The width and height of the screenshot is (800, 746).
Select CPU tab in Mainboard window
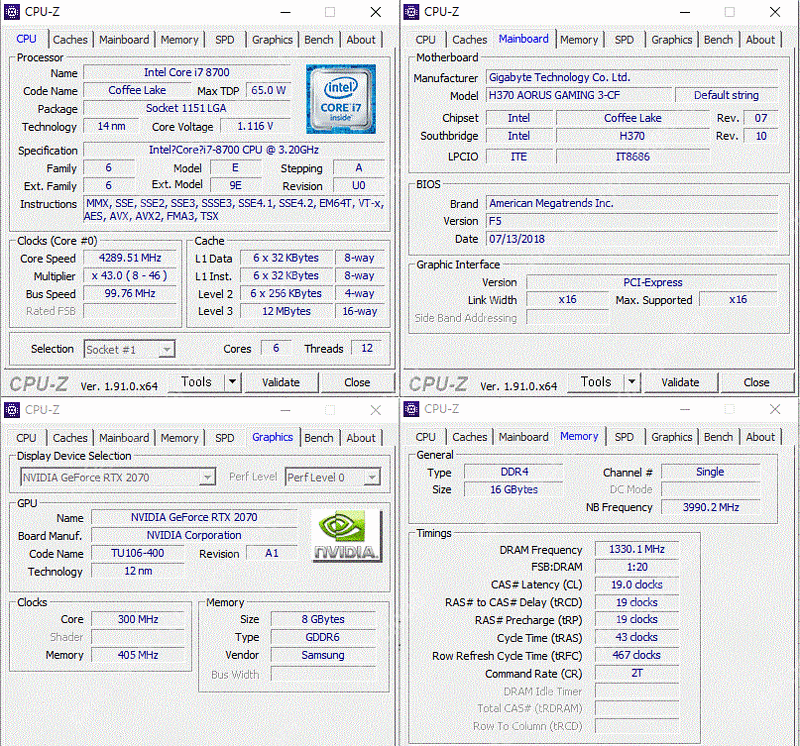pyautogui.click(x=426, y=40)
